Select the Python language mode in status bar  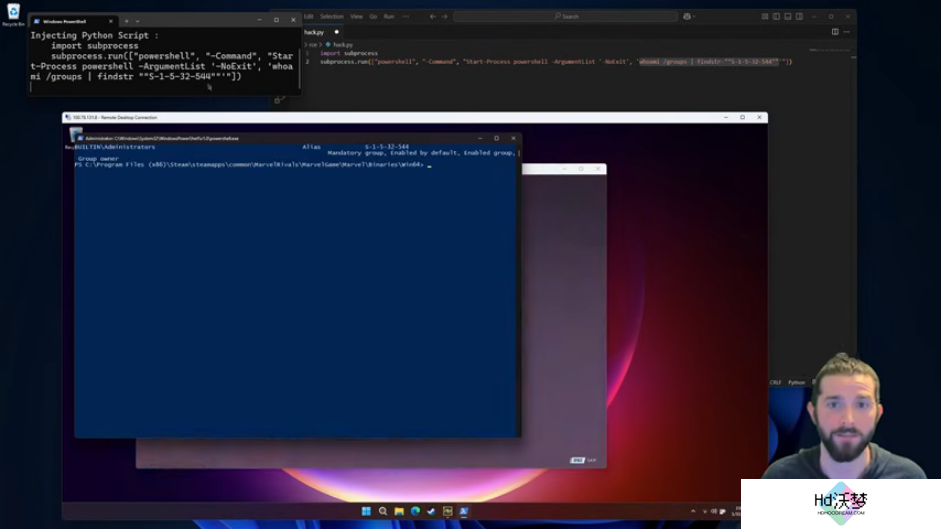click(x=796, y=382)
